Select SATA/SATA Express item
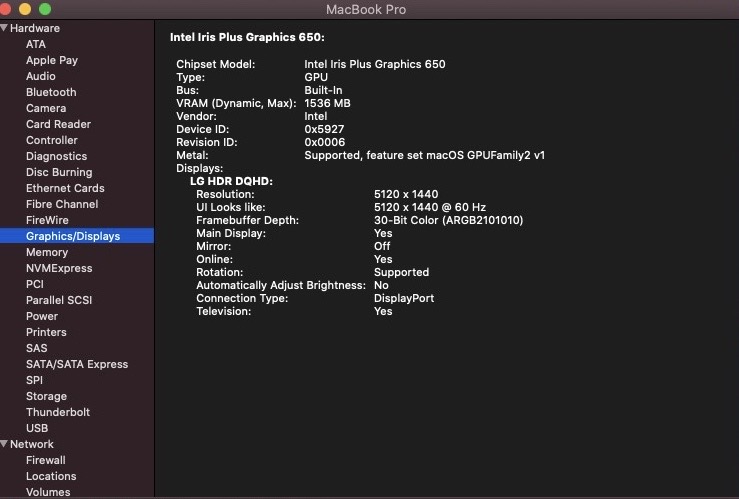This screenshot has height=499, width=739. (77, 365)
